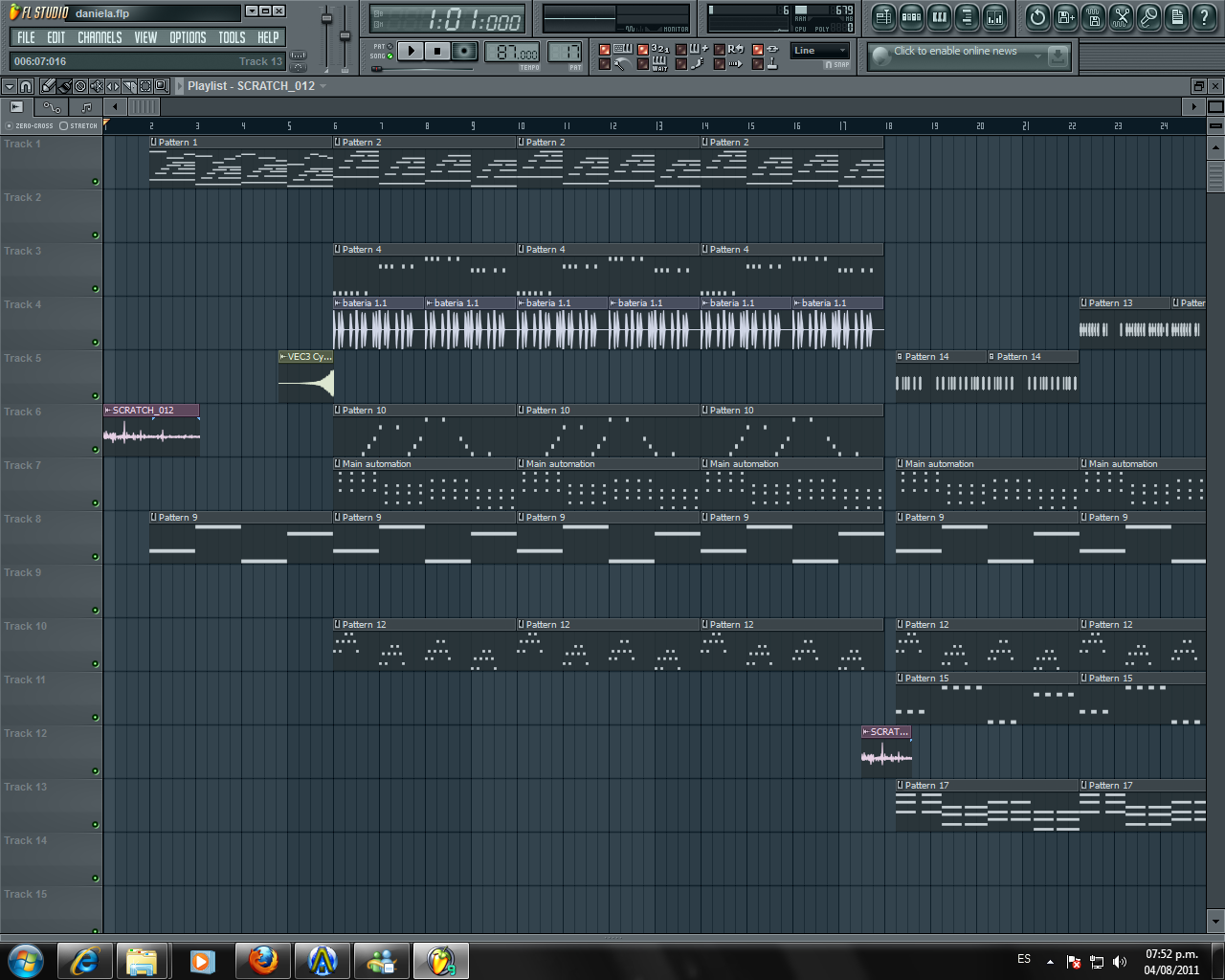Image resolution: width=1225 pixels, height=980 pixels.
Task: Select the Paint tool in the Playlist toolbar
Action: point(64,86)
